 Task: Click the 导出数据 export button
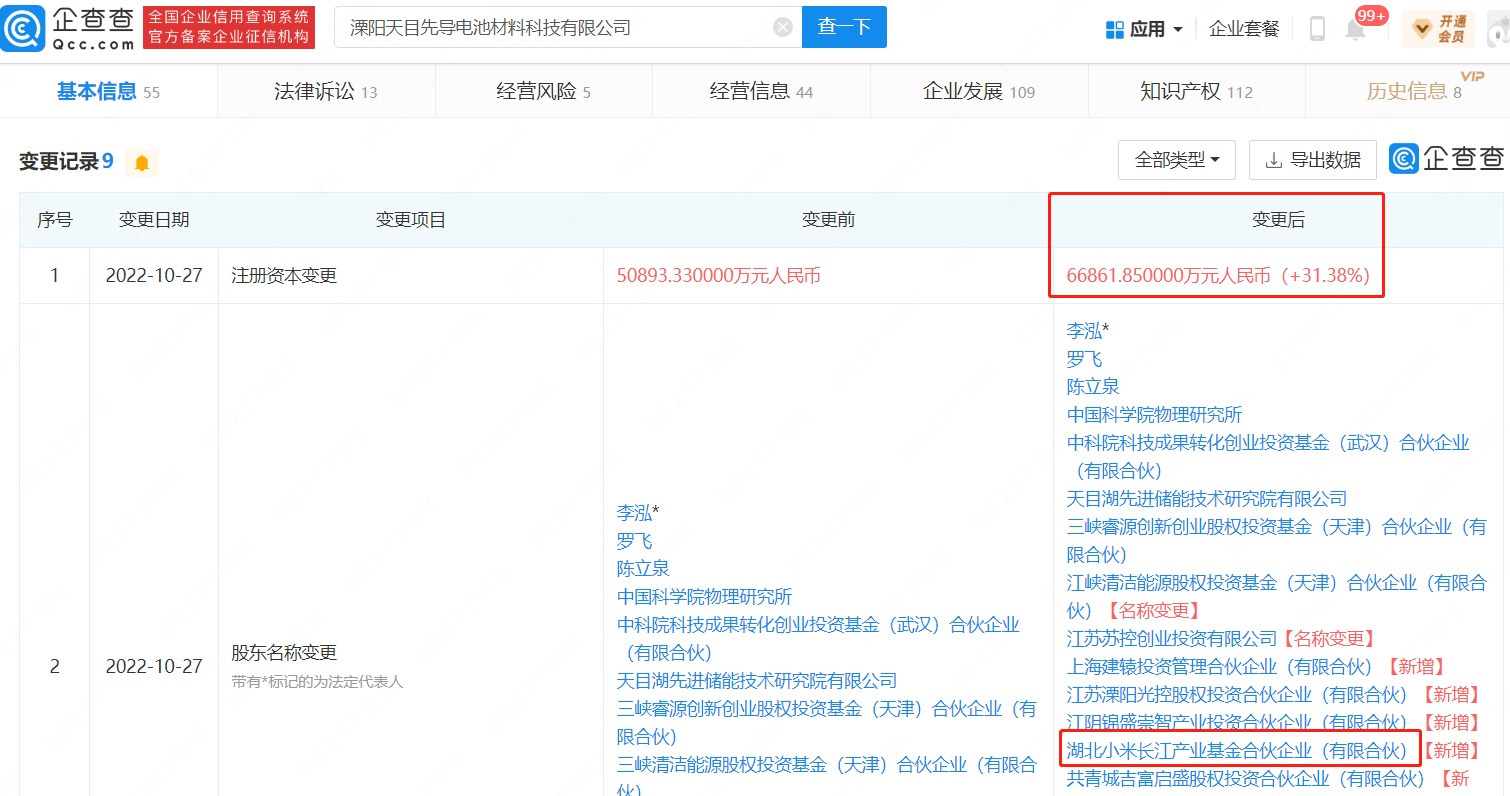(x=1313, y=160)
